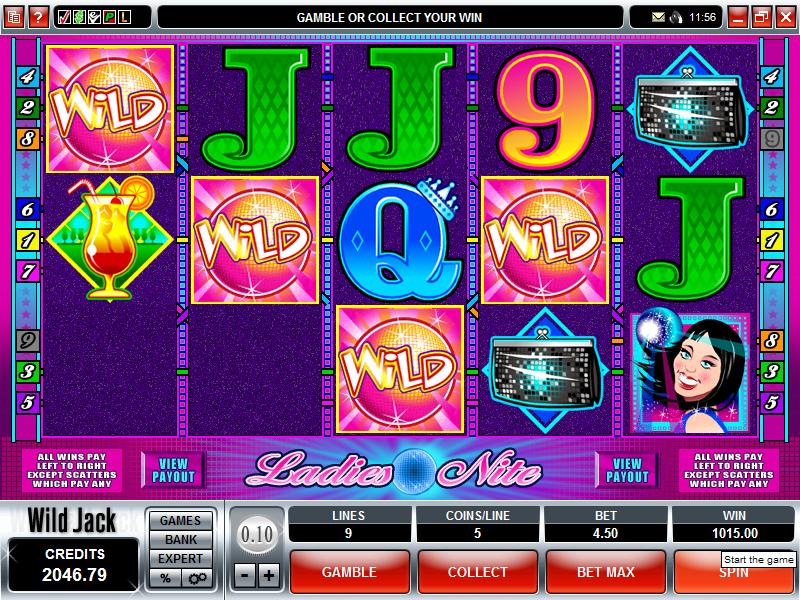Click the GAMBLE button

coord(349,572)
